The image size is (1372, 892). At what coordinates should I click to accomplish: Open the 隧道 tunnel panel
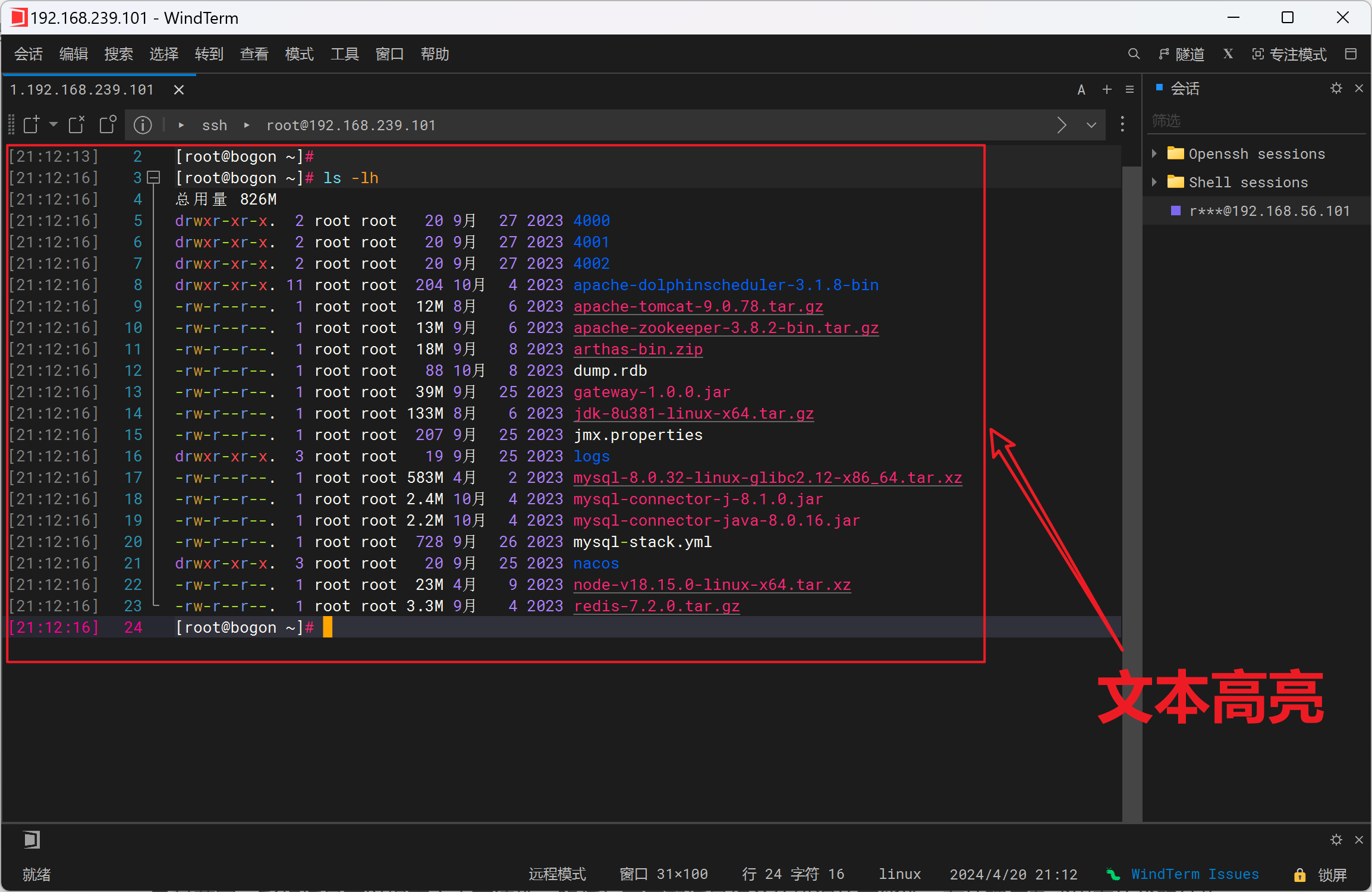(1182, 54)
